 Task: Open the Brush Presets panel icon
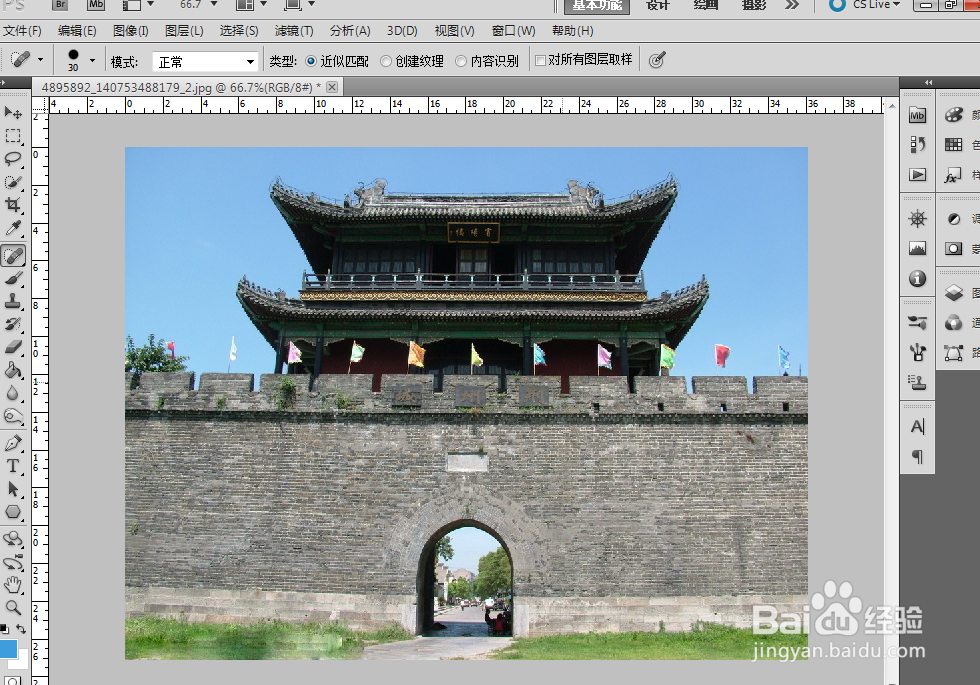click(918, 322)
